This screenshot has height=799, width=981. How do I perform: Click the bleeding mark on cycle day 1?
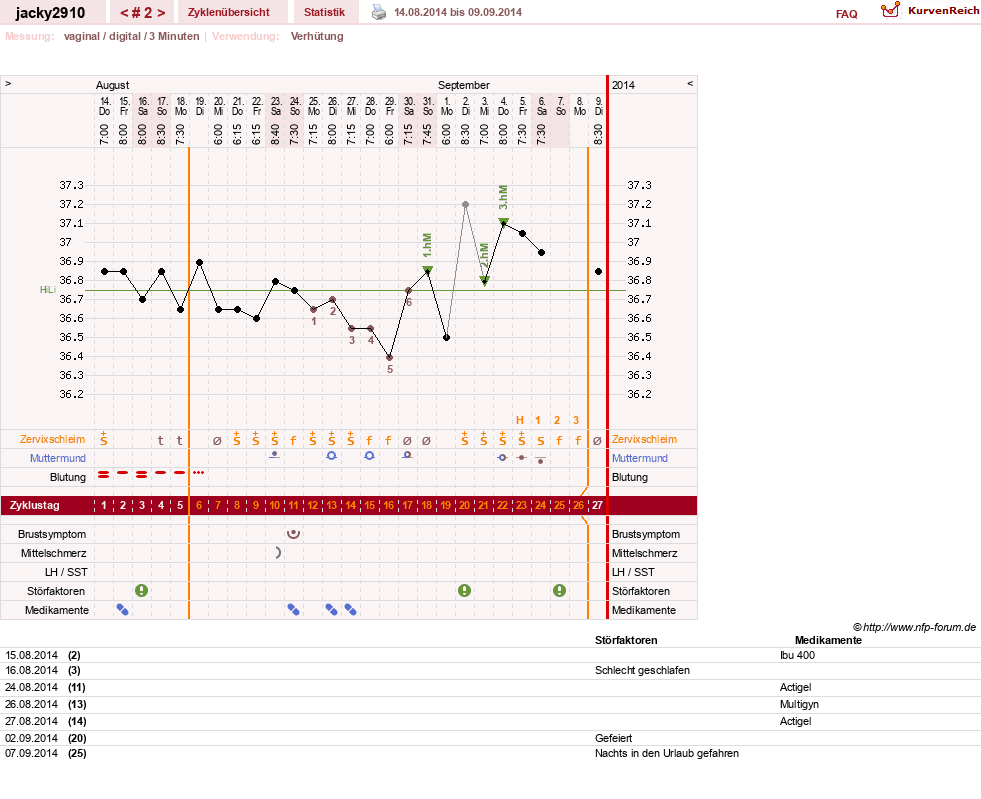coord(104,476)
